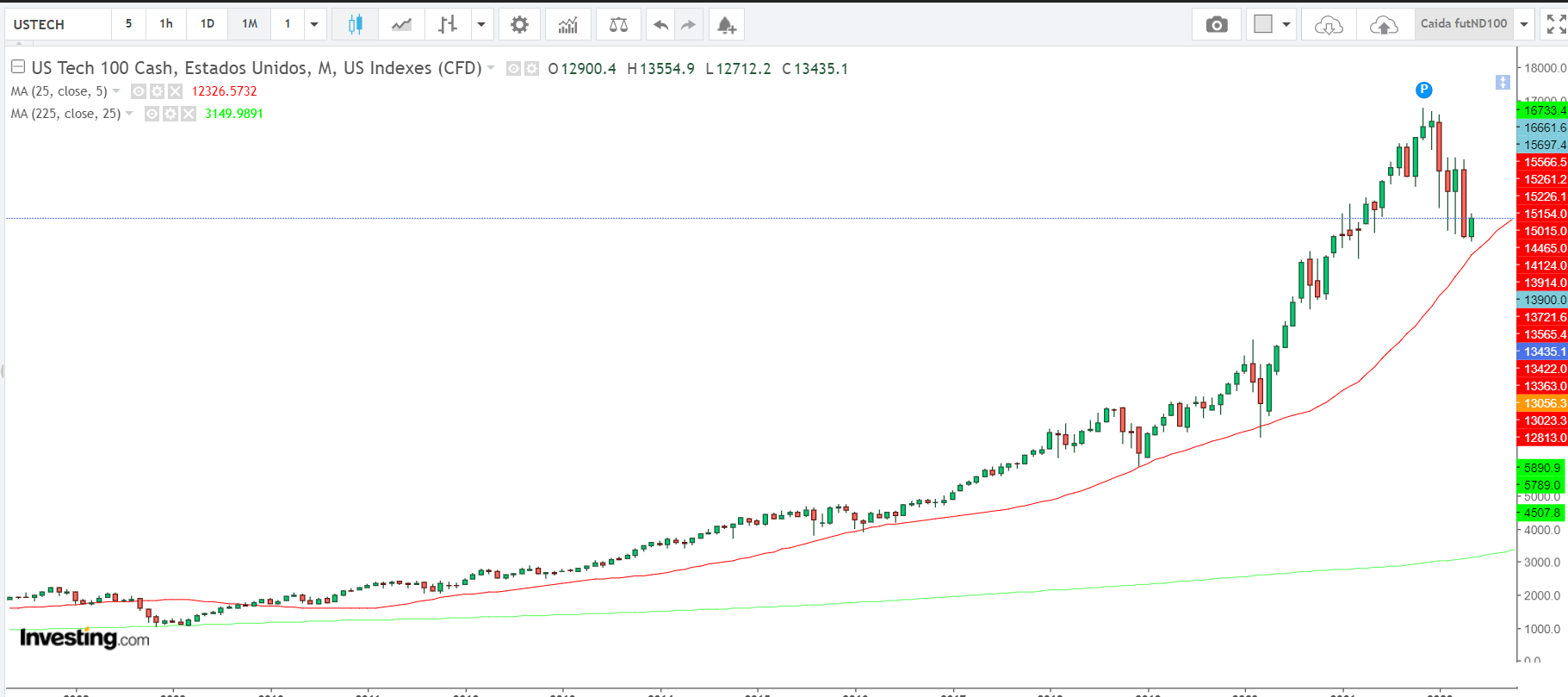Click the USTECH symbol search field
The width and height of the screenshot is (1568, 697).
point(59,24)
